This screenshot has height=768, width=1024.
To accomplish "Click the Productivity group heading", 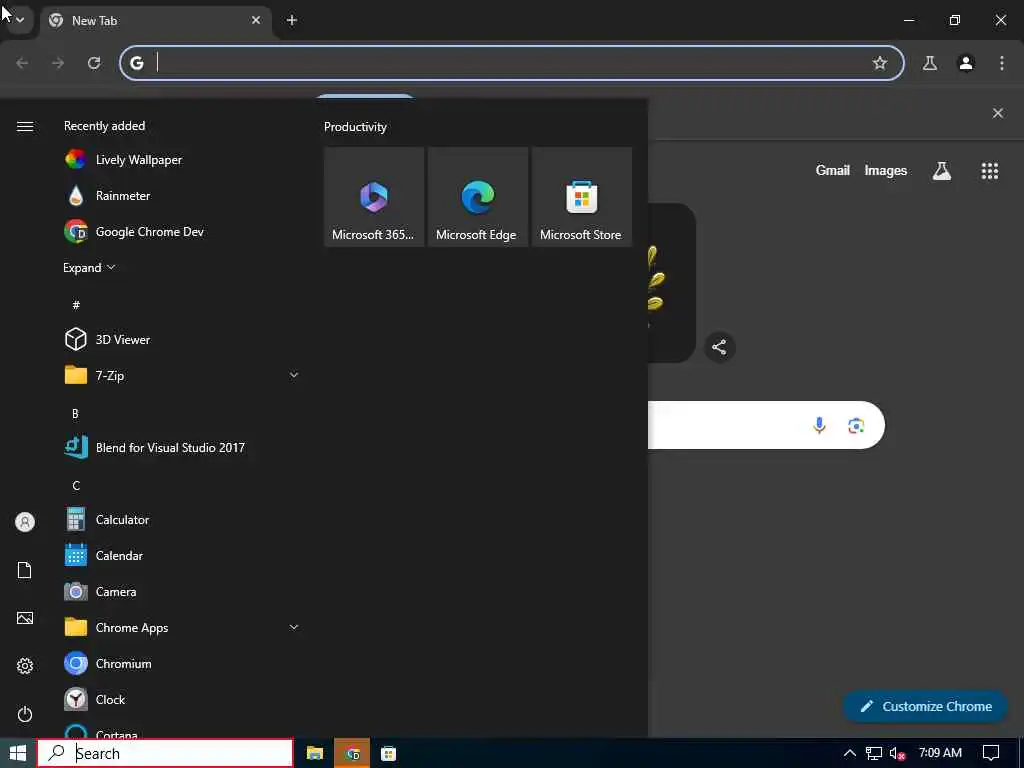I will point(355,127).
